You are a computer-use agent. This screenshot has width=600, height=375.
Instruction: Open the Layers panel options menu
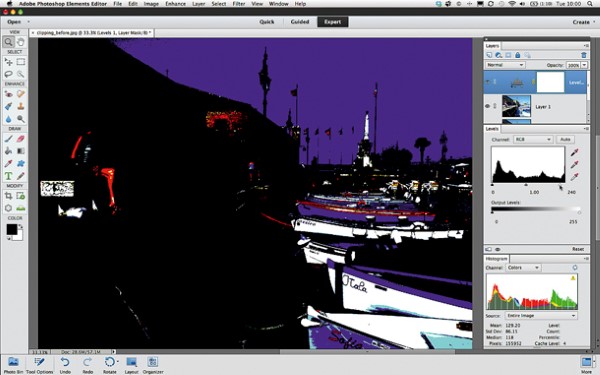[x=586, y=46]
